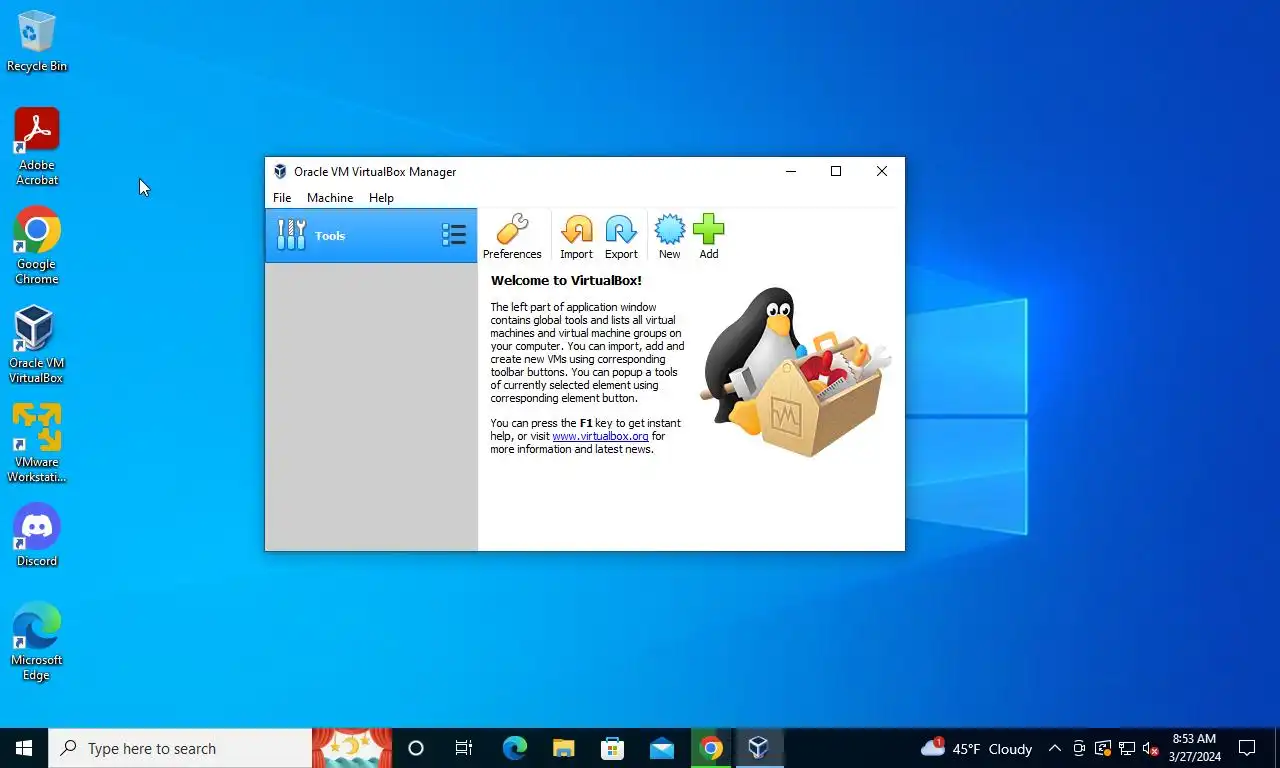Open Microsoft Store from the taskbar
Viewport: 1280px width, 768px height.
612,748
